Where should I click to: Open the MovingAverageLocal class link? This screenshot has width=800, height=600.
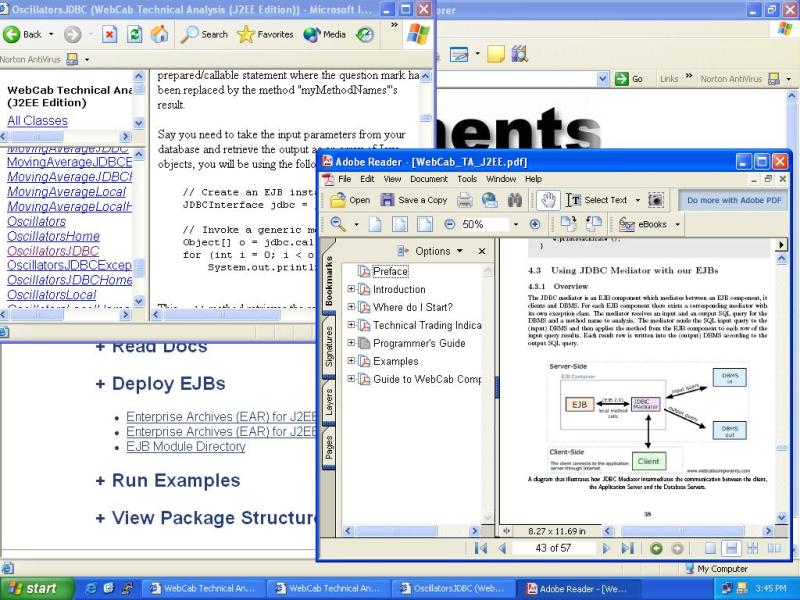click(66, 192)
